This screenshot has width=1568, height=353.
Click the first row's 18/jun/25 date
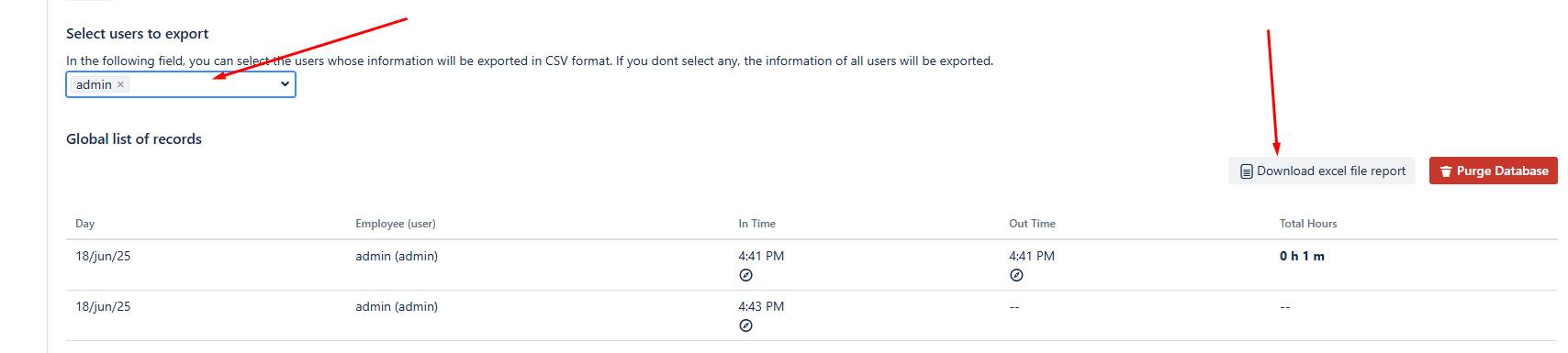click(103, 256)
